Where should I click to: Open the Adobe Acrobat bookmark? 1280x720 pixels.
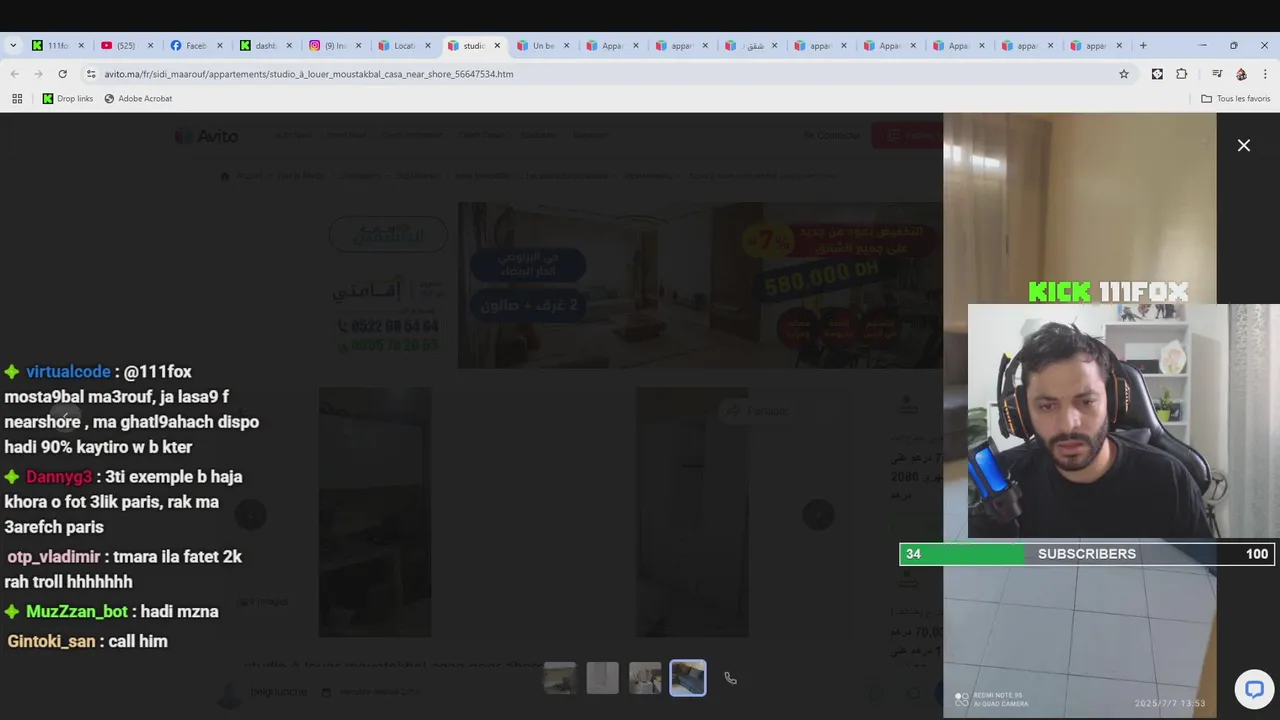pyautogui.click(x=138, y=99)
